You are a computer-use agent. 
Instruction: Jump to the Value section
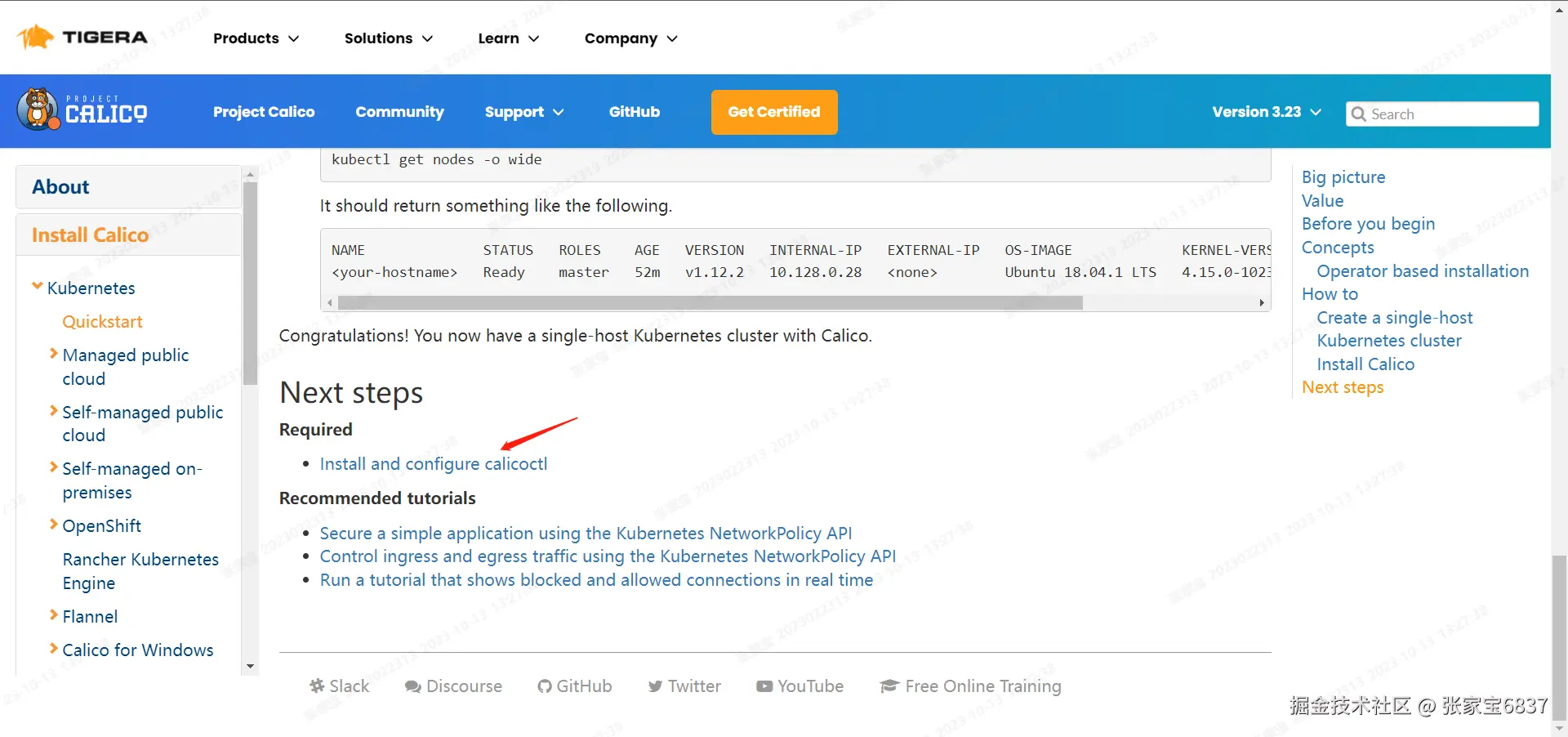coord(1323,201)
